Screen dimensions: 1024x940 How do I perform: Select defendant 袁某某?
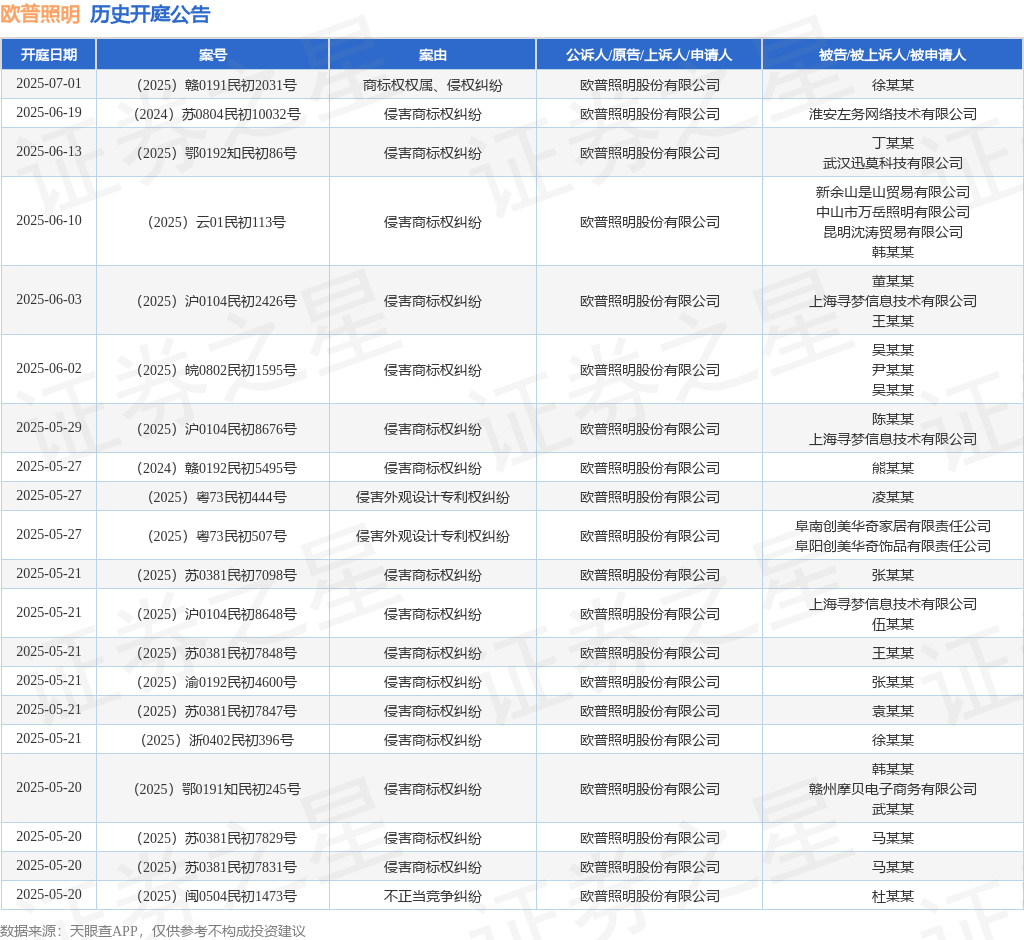[893, 711]
